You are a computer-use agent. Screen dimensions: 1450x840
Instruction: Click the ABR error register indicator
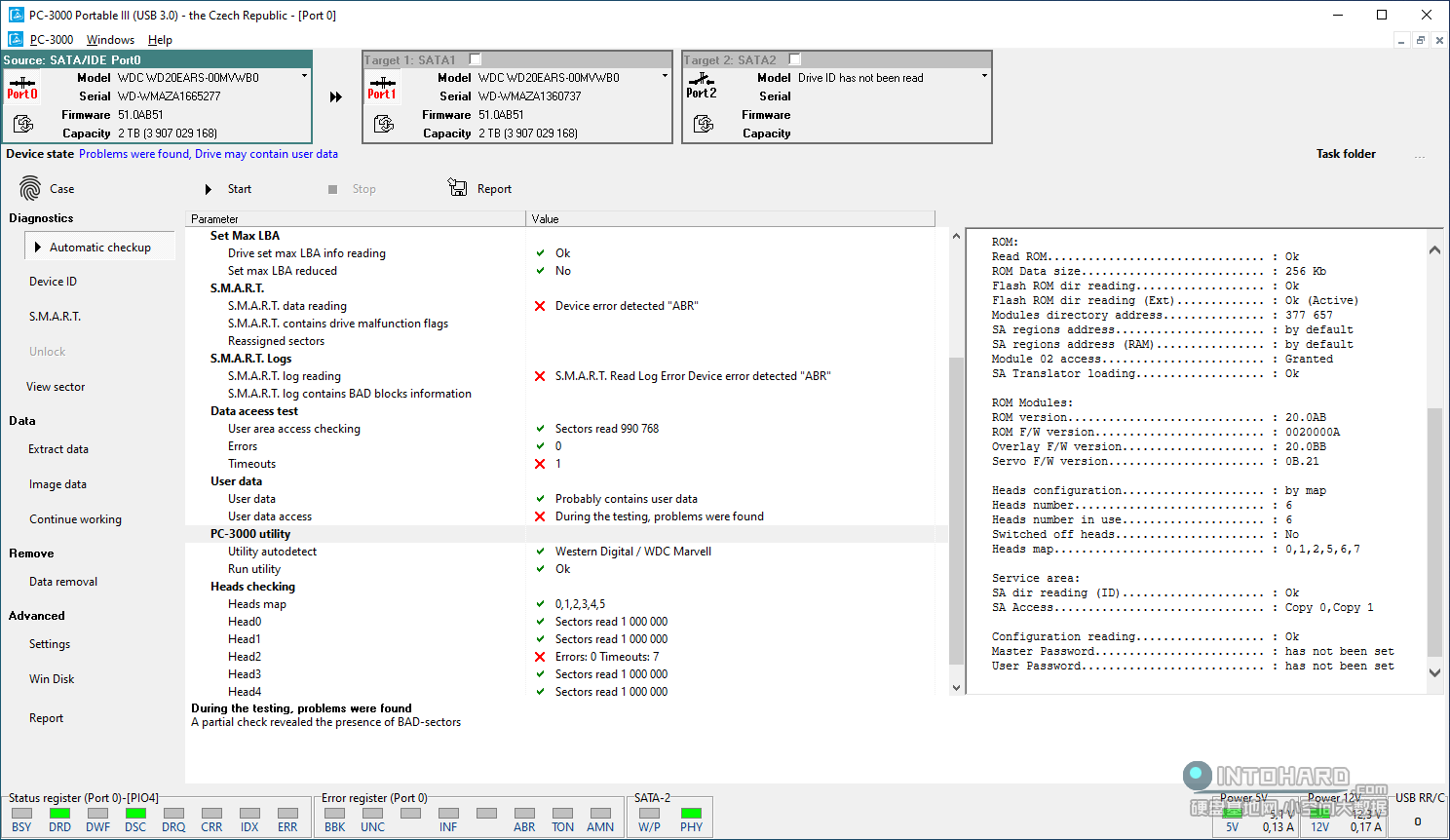click(524, 813)
